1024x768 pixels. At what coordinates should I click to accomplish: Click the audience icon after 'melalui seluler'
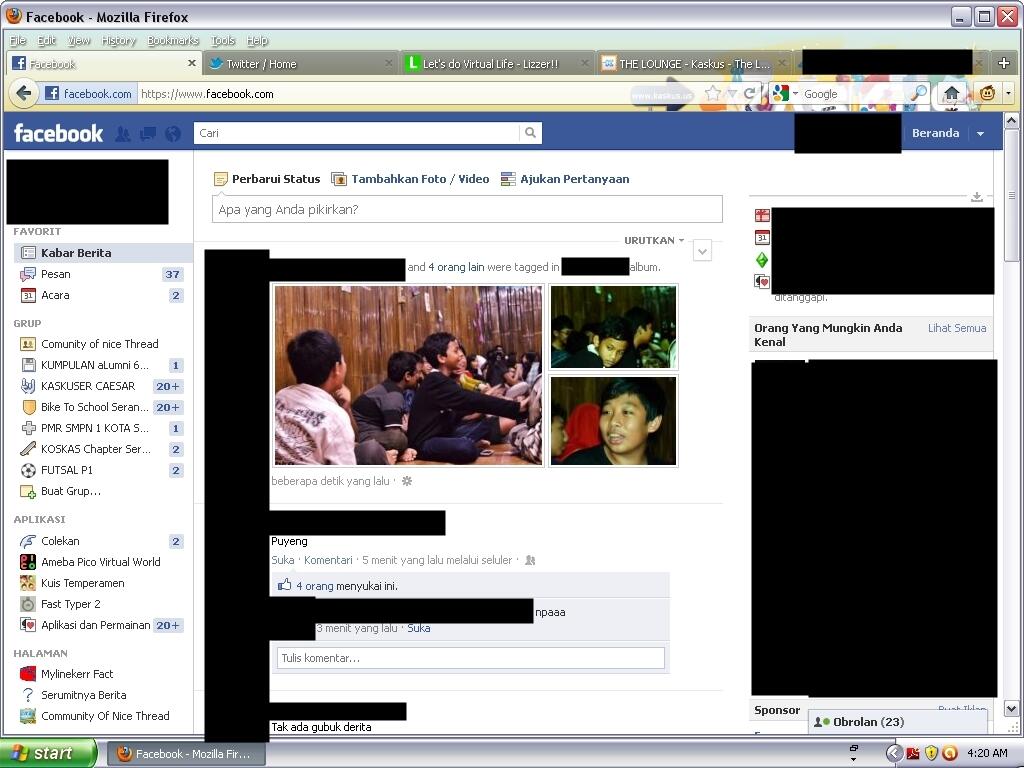click(530, 560)
